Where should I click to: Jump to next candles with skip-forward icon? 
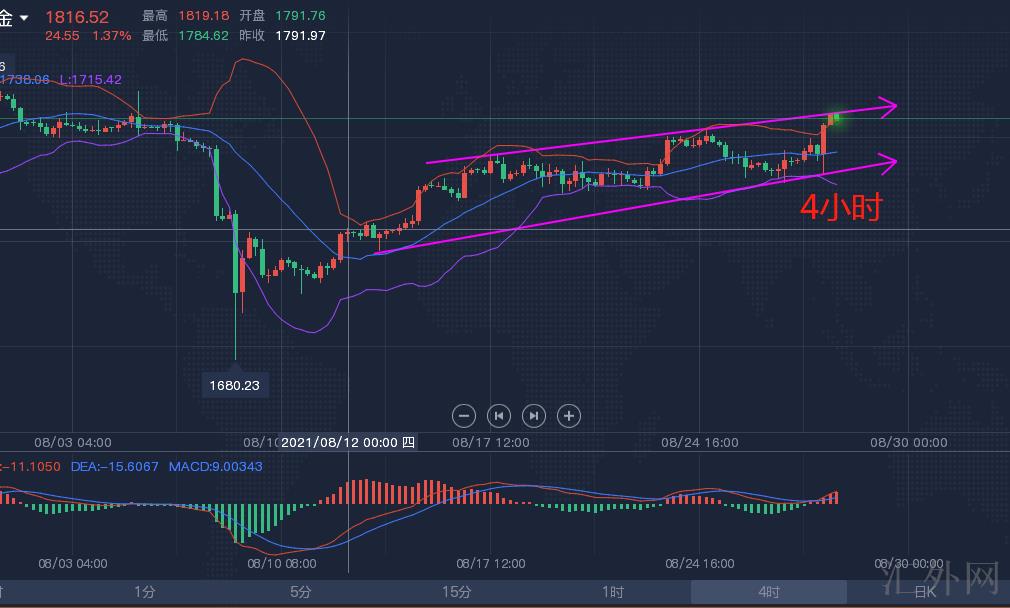(x=534, y=415)
